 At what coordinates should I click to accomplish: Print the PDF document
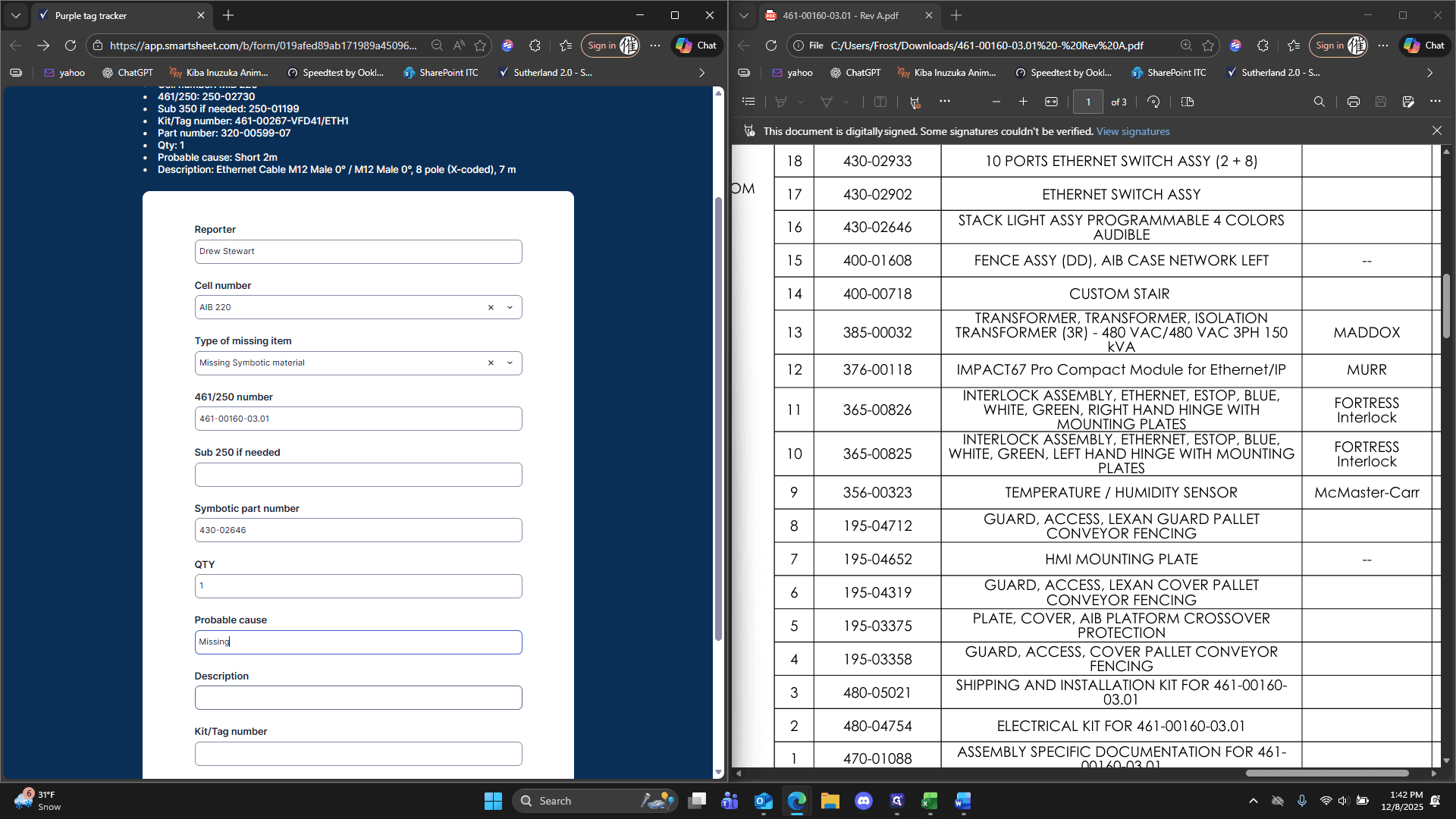(1354, 102)
